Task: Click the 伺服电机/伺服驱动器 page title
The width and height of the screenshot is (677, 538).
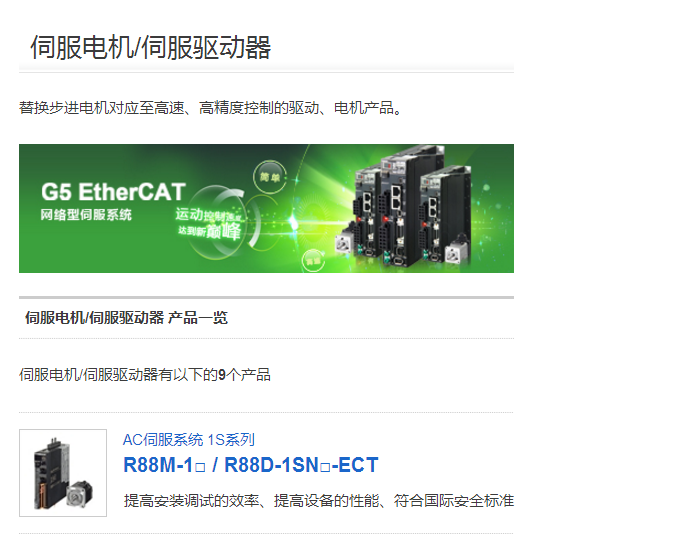Action: [150, 47]
